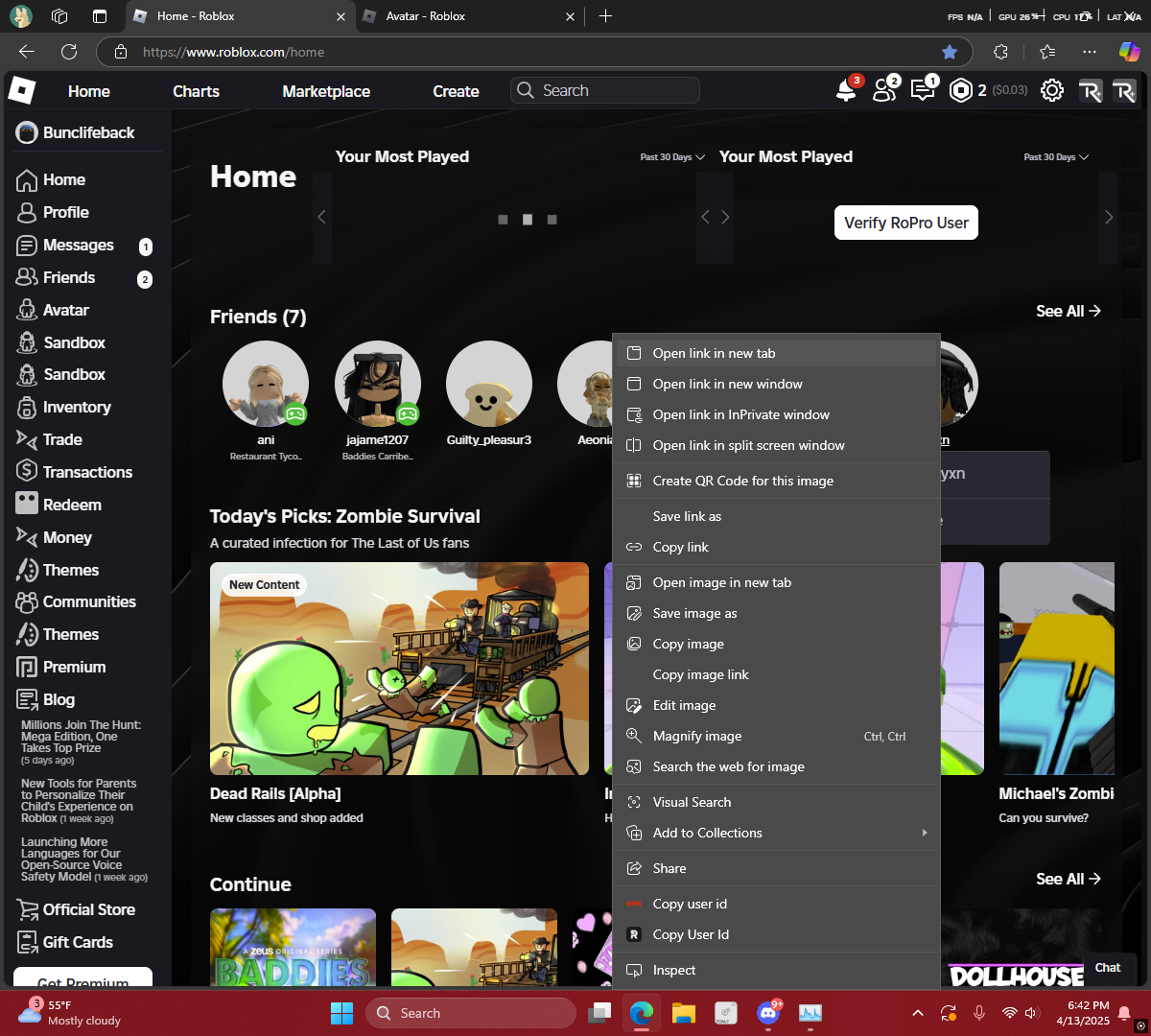Open Trade in the sidebar

(50, 439)
